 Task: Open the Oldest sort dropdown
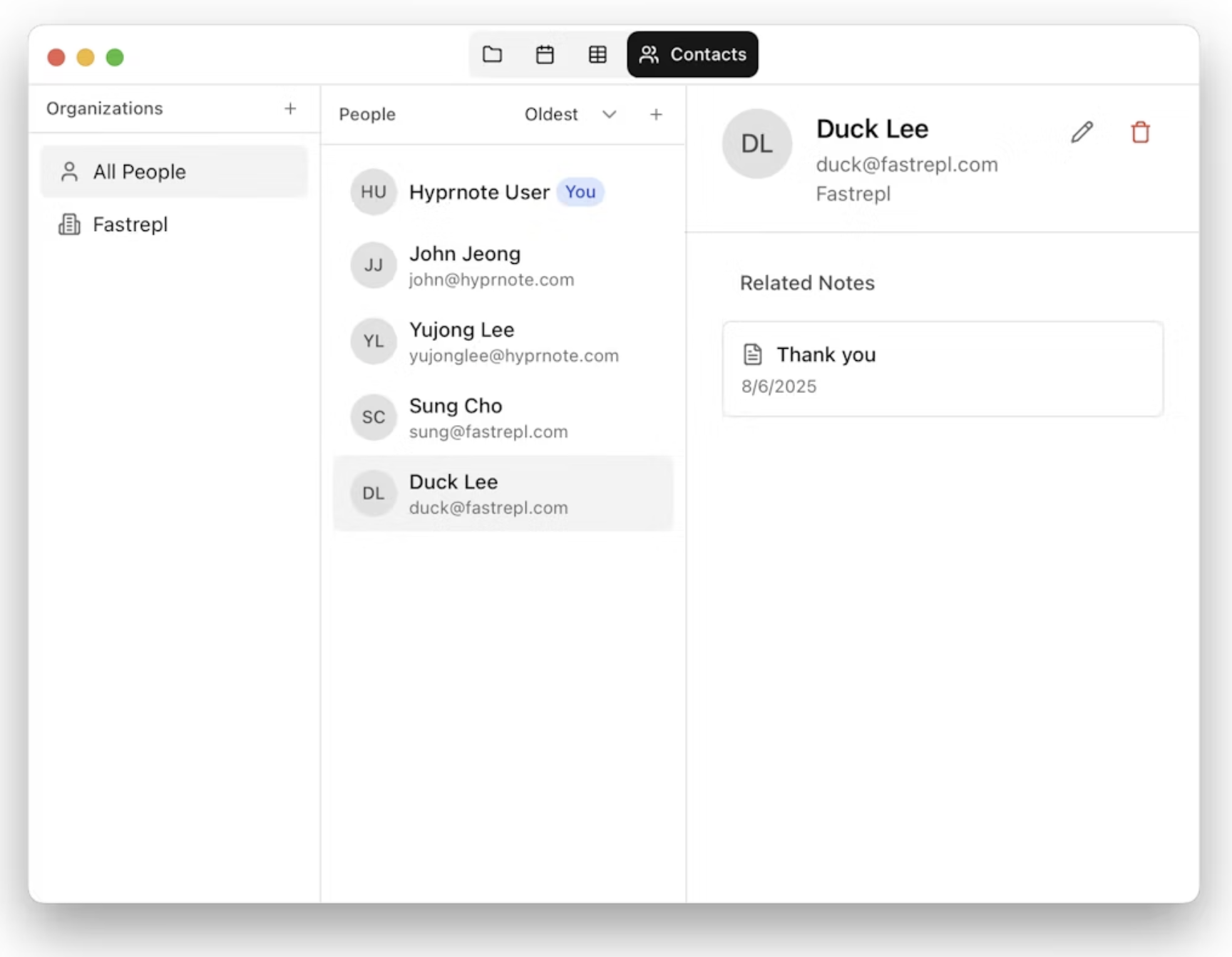[x=551, y=115]
